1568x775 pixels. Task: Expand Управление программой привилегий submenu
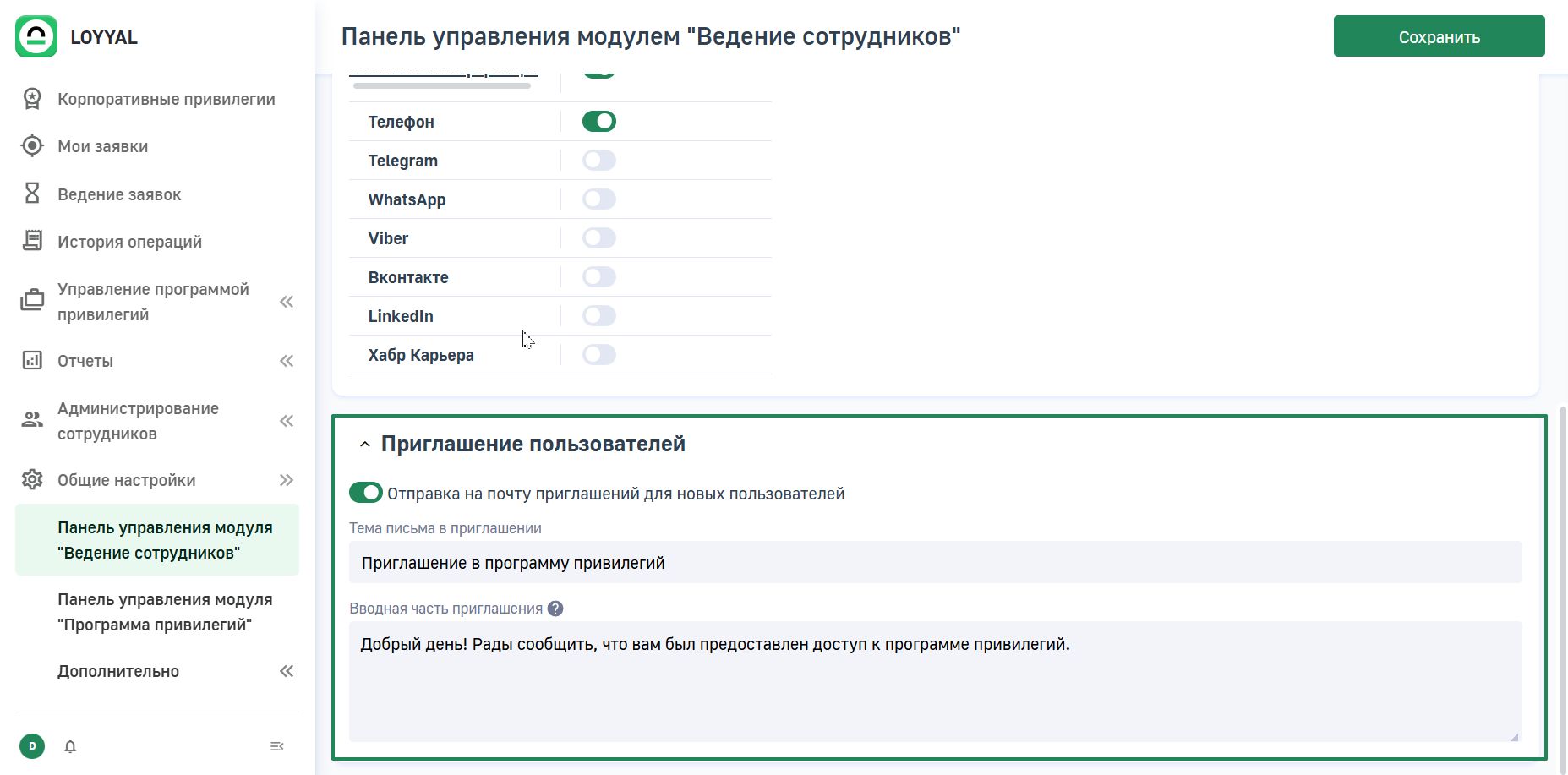point(287,302)
